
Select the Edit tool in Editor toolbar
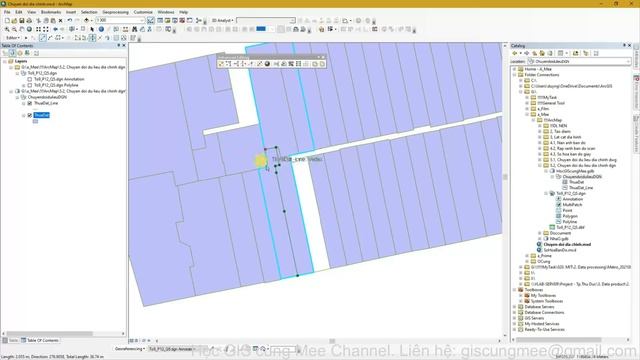26,38
